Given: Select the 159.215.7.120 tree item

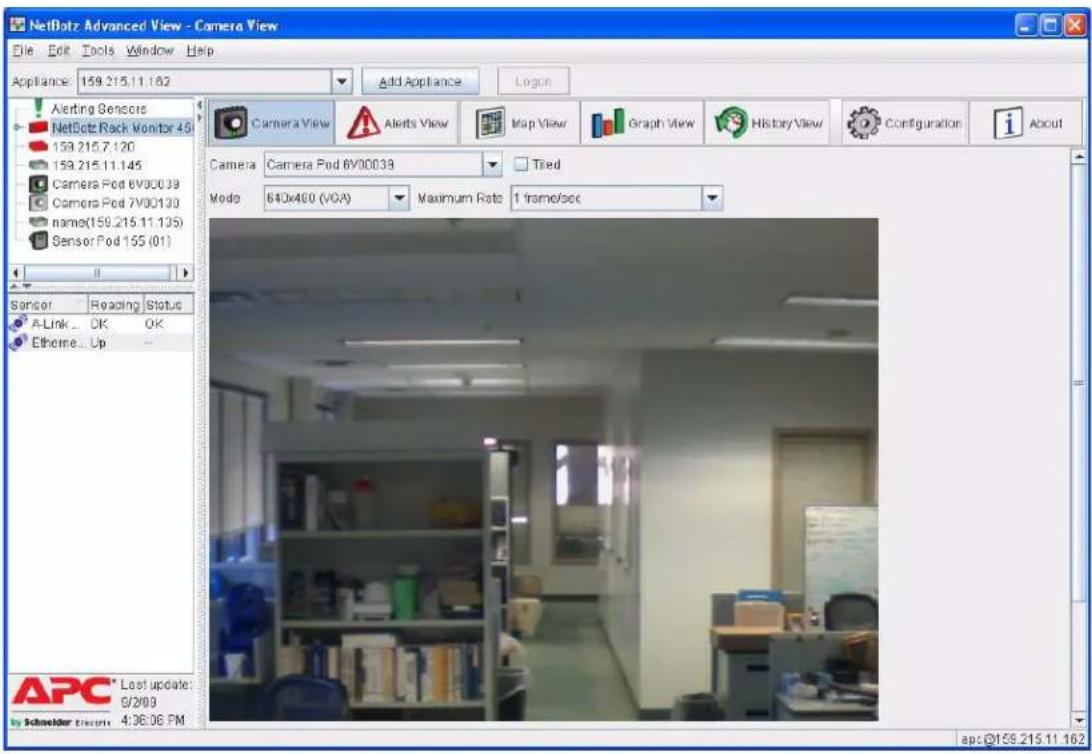Looking at the screenshot, I should (x=93, y=147).
